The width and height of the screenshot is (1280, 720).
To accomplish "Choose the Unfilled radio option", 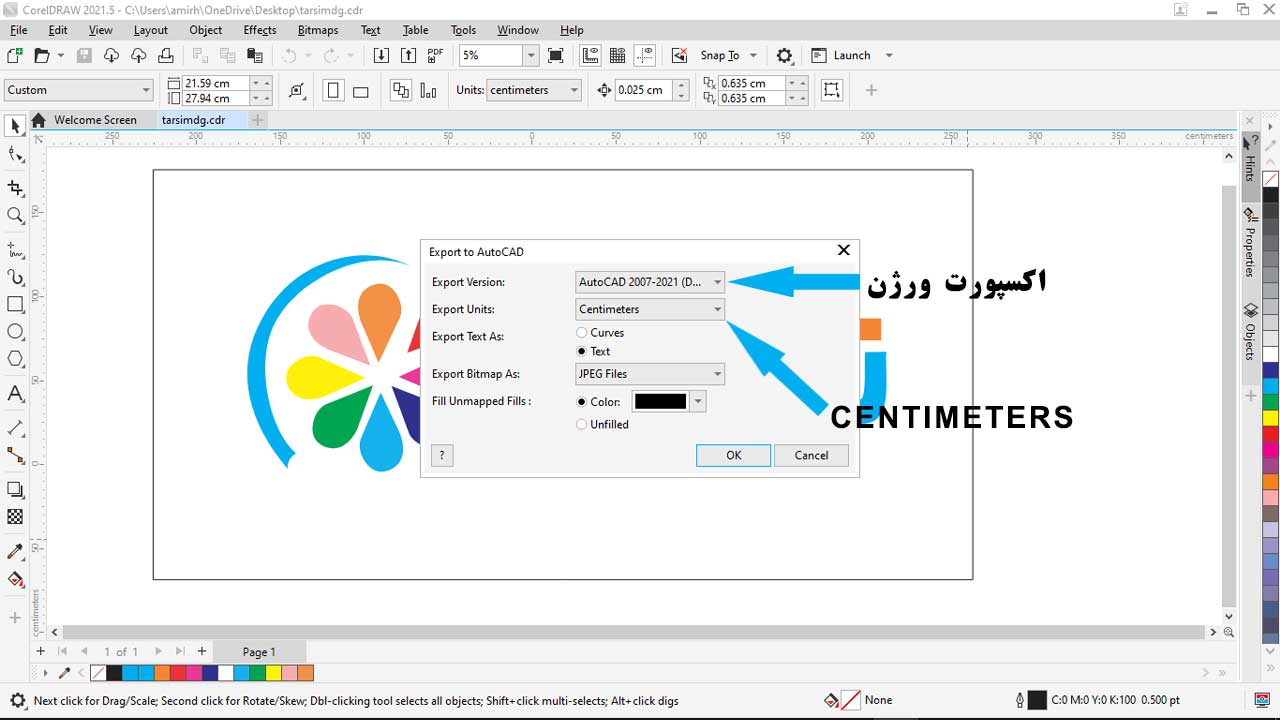I will [582, 425].
